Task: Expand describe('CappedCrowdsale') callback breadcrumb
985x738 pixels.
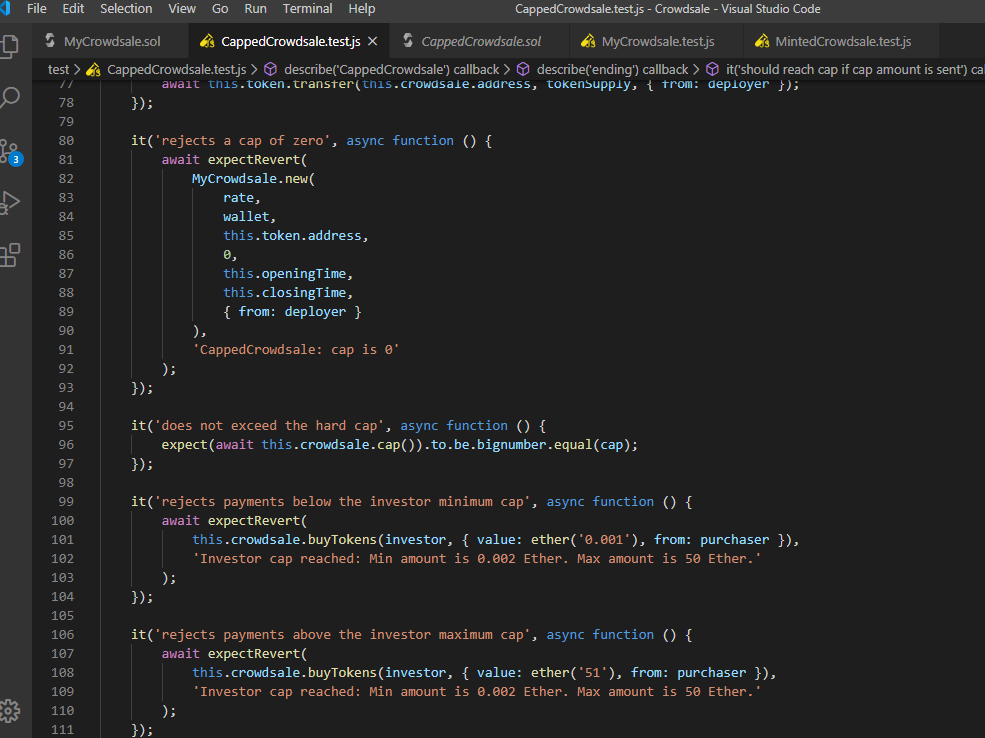Action: pyautogui.click(x=391, y=69)
